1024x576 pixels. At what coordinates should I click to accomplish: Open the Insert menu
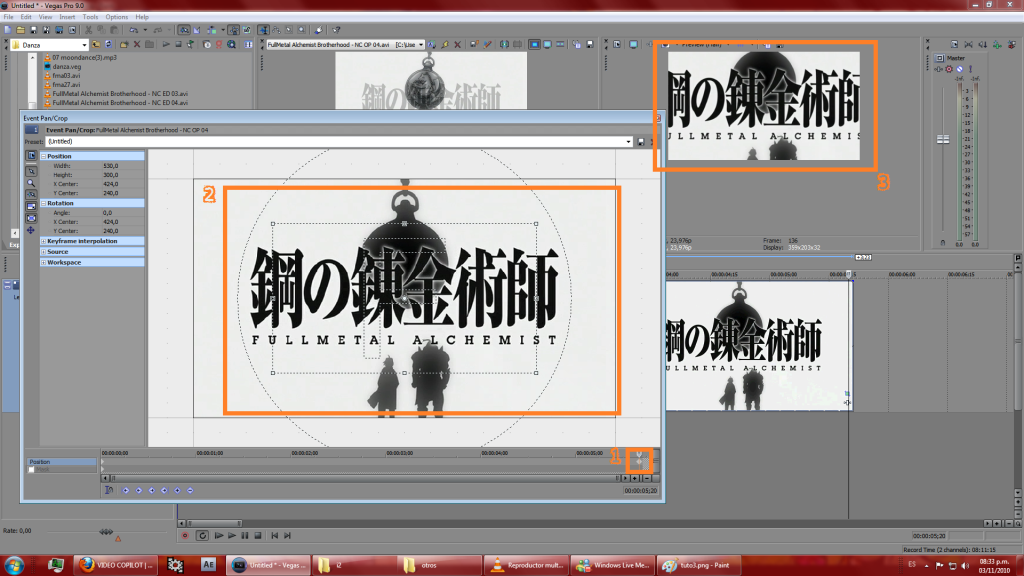(x=67, y=17)
